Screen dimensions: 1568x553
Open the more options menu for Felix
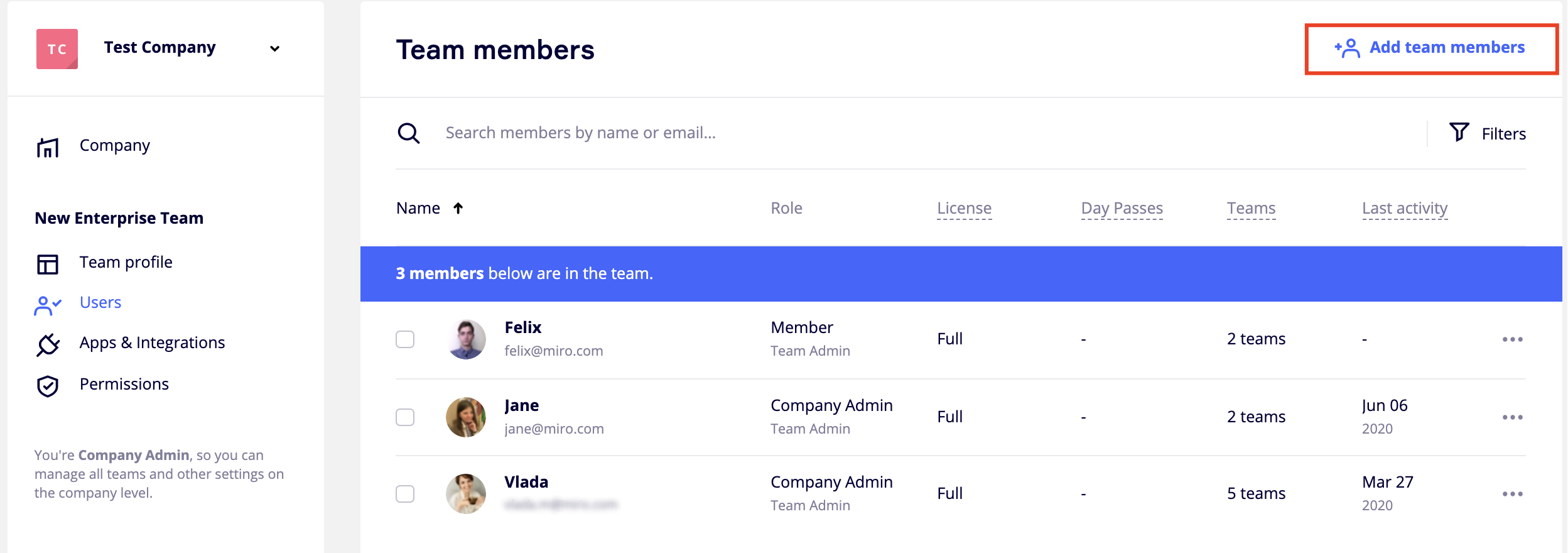point(1512,339)
